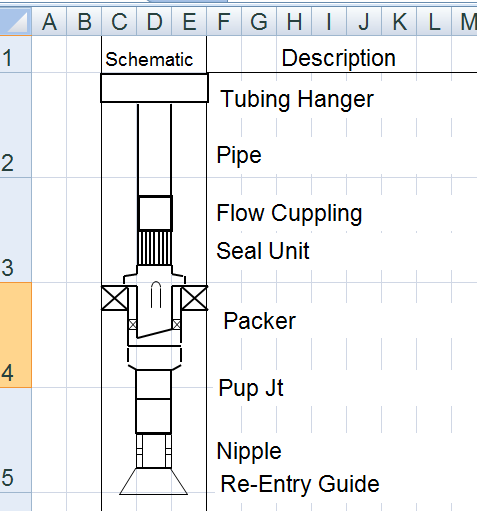This screenshot has height=511, width=477.
Task: Click the Select All corner triangle
Action: [x=16, y=22]
